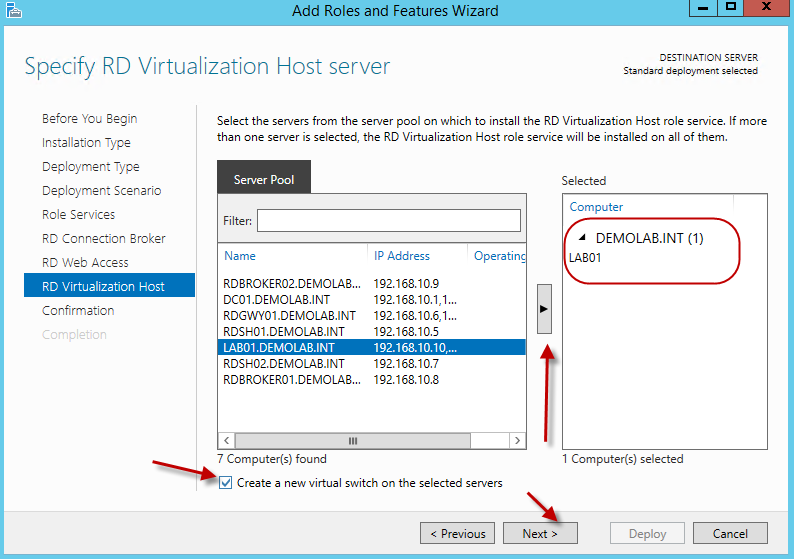
Task: Click the Server Pool tab
Action: (264, 180)
